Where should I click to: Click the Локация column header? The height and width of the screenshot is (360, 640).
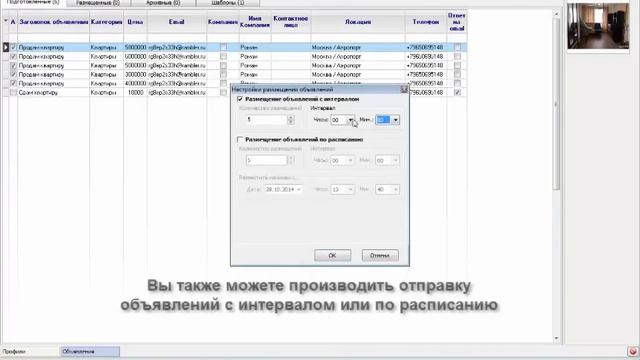tap(358, 22)
